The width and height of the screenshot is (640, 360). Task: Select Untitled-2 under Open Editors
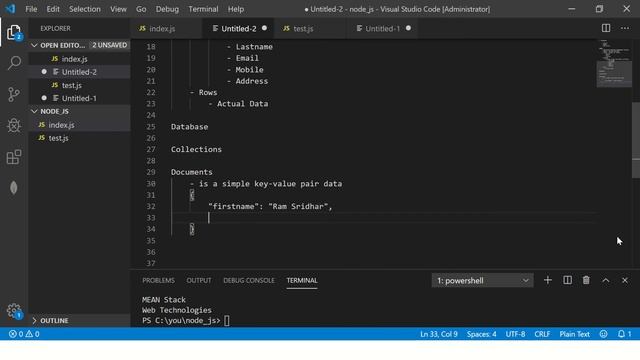[x=79, y=72]
